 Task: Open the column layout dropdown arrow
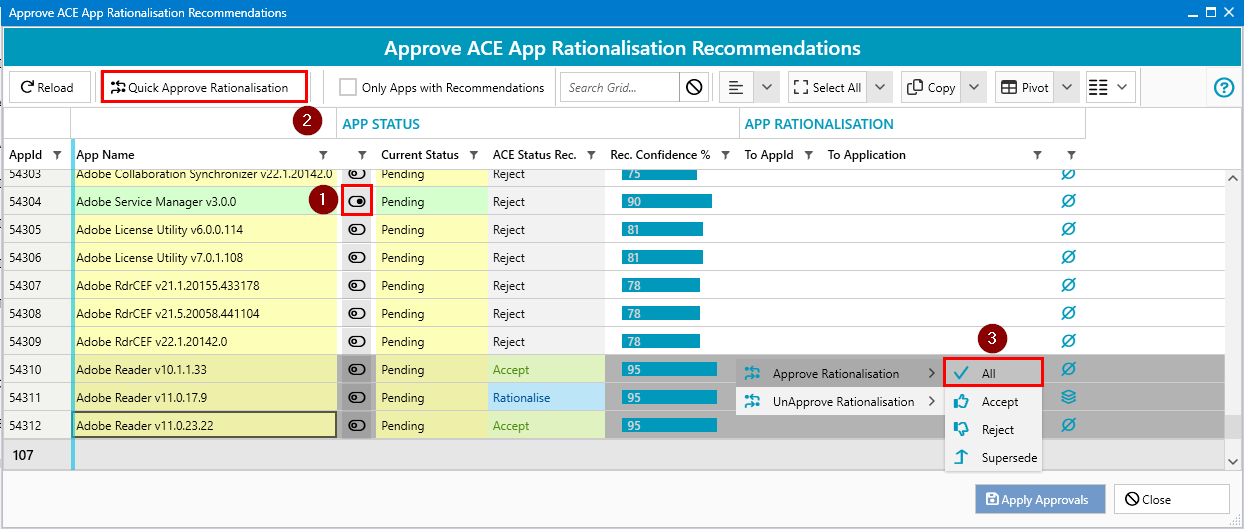pyautogui.click(x=1123, y=88)
